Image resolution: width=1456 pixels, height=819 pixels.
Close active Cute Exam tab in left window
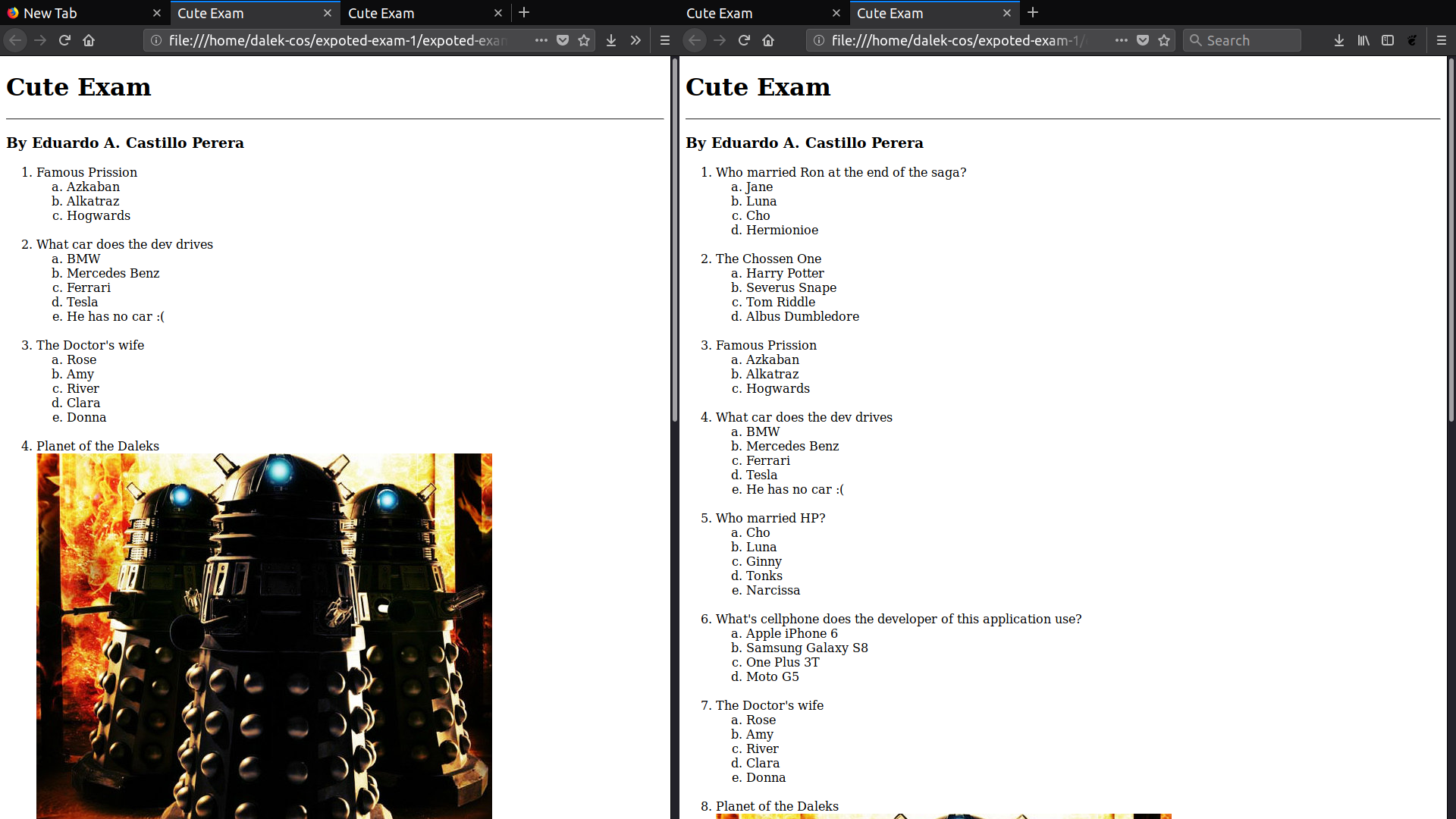click(328, 13)
